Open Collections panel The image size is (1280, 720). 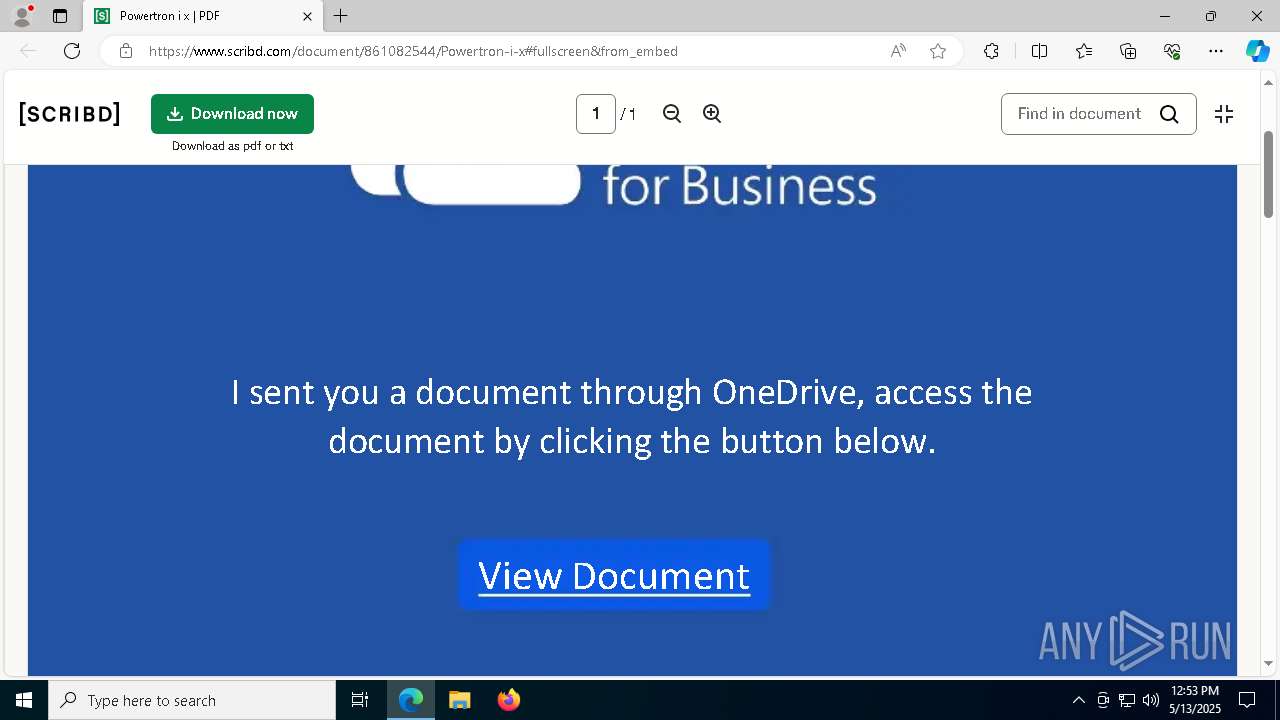(x=1128, y=51)
